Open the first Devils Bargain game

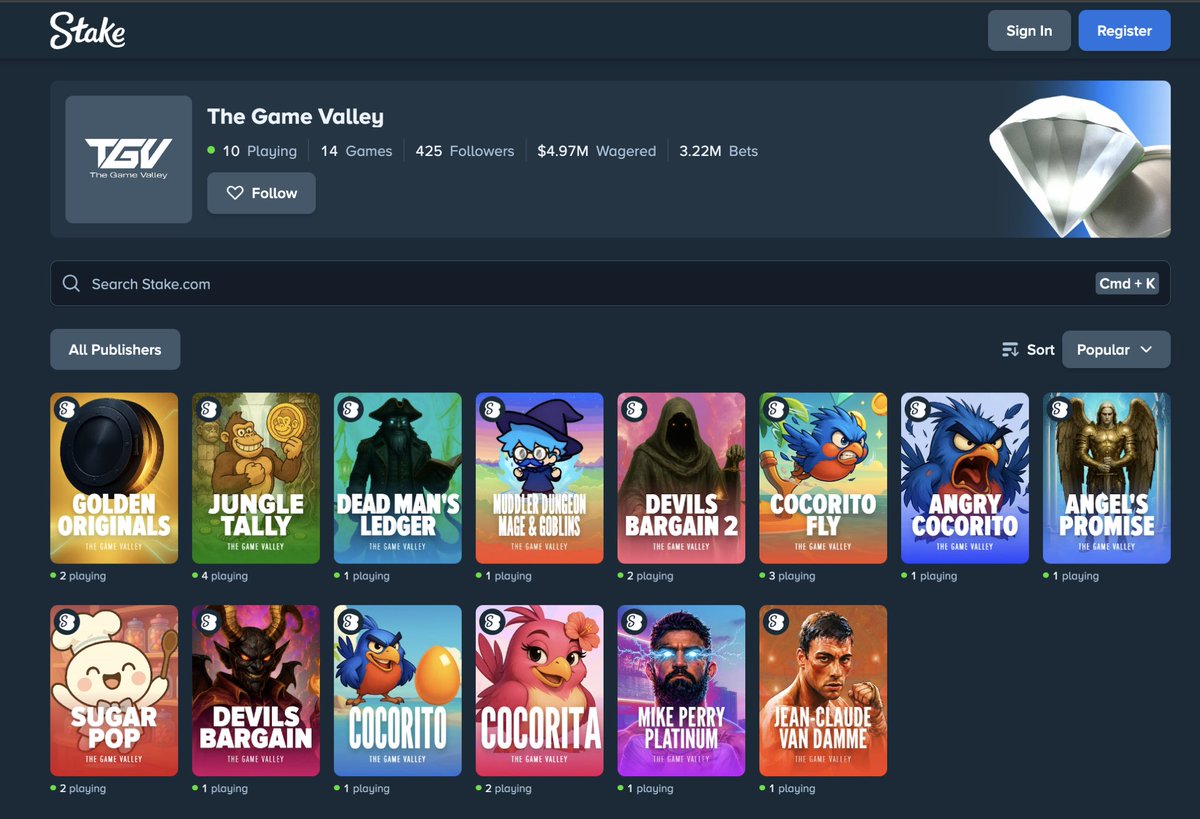(x=256, y=691)
